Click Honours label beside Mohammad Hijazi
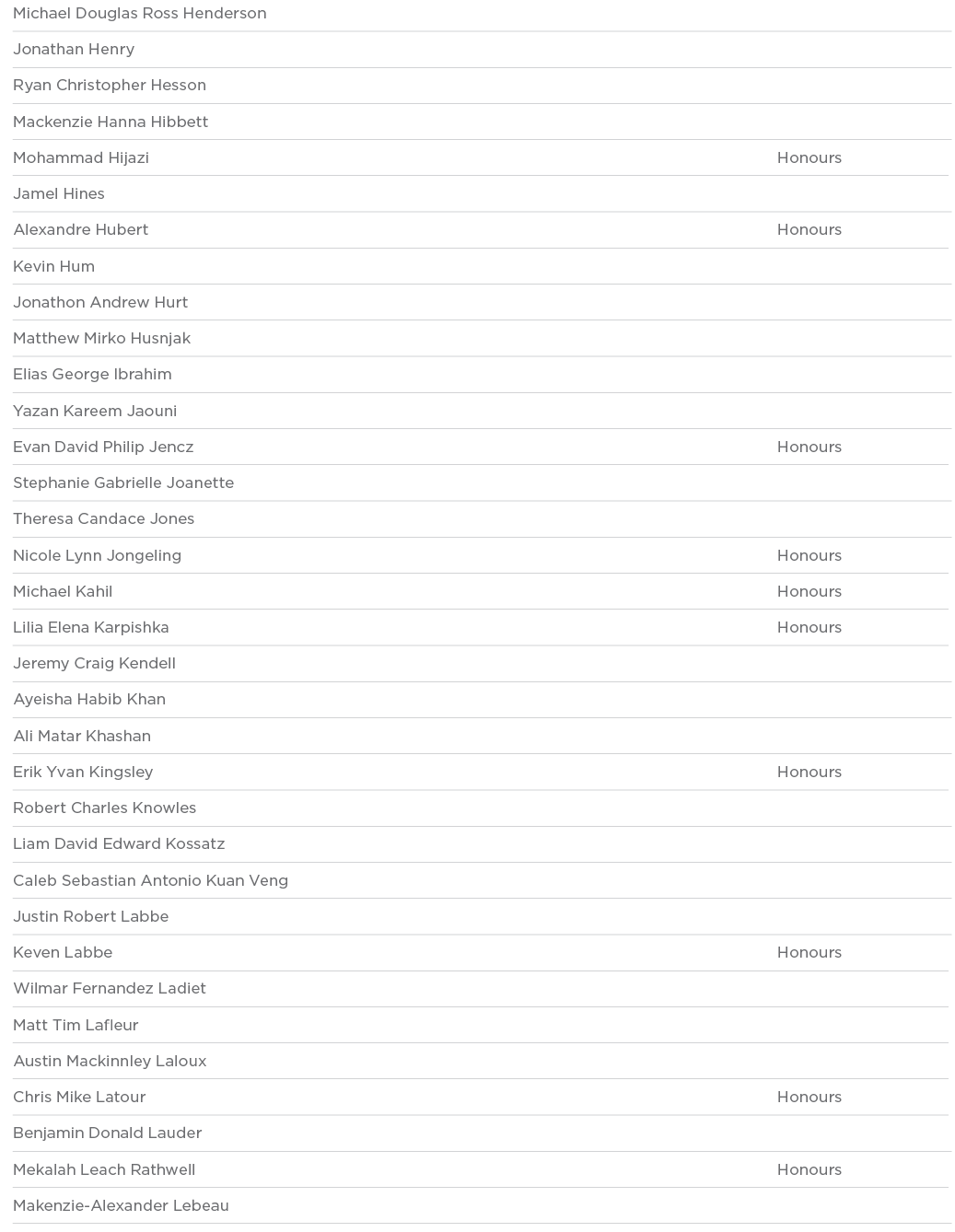This screenshot has width=955, height=1232. [x=809, y=157]
